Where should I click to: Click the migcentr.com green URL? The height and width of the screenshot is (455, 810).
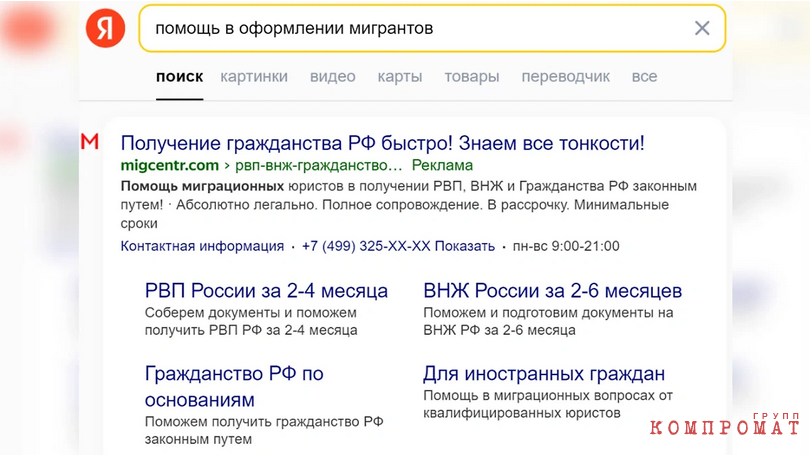click(169, 165)
